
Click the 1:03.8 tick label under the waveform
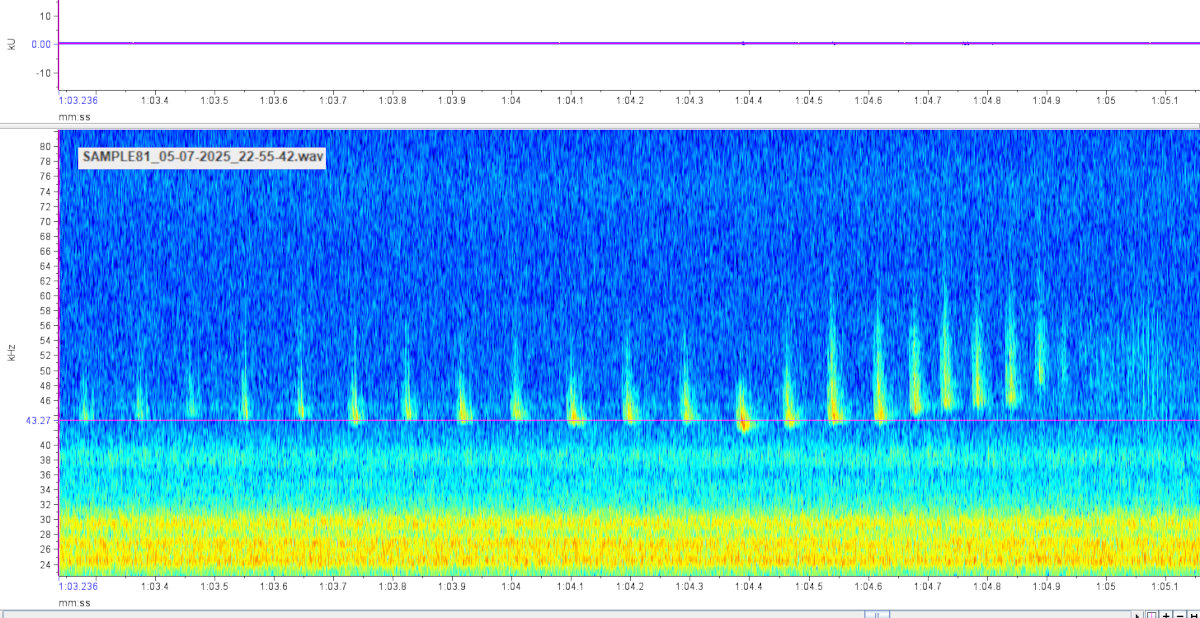(x=392, y=101)
